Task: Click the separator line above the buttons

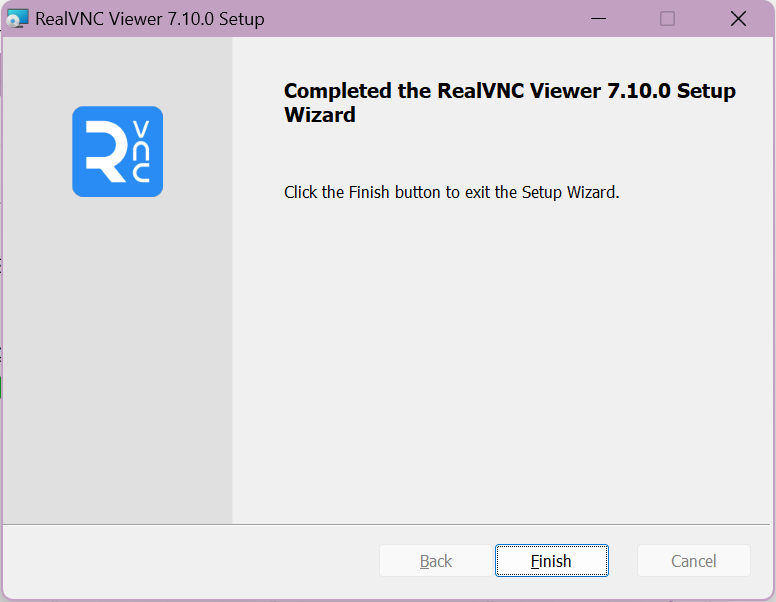Action: (388, 524)
